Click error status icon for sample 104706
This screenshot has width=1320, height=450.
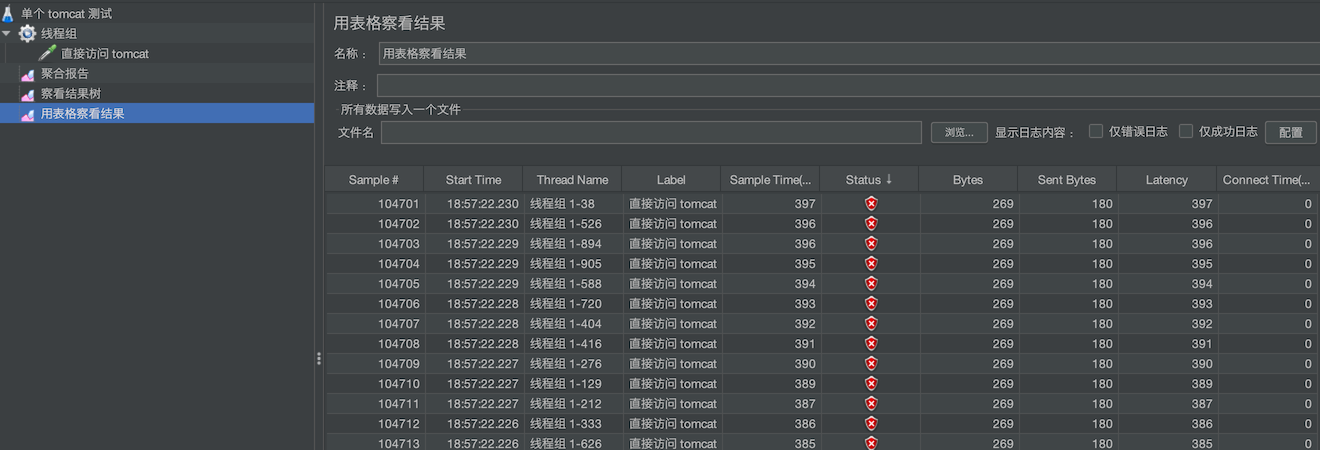(871, 304)
